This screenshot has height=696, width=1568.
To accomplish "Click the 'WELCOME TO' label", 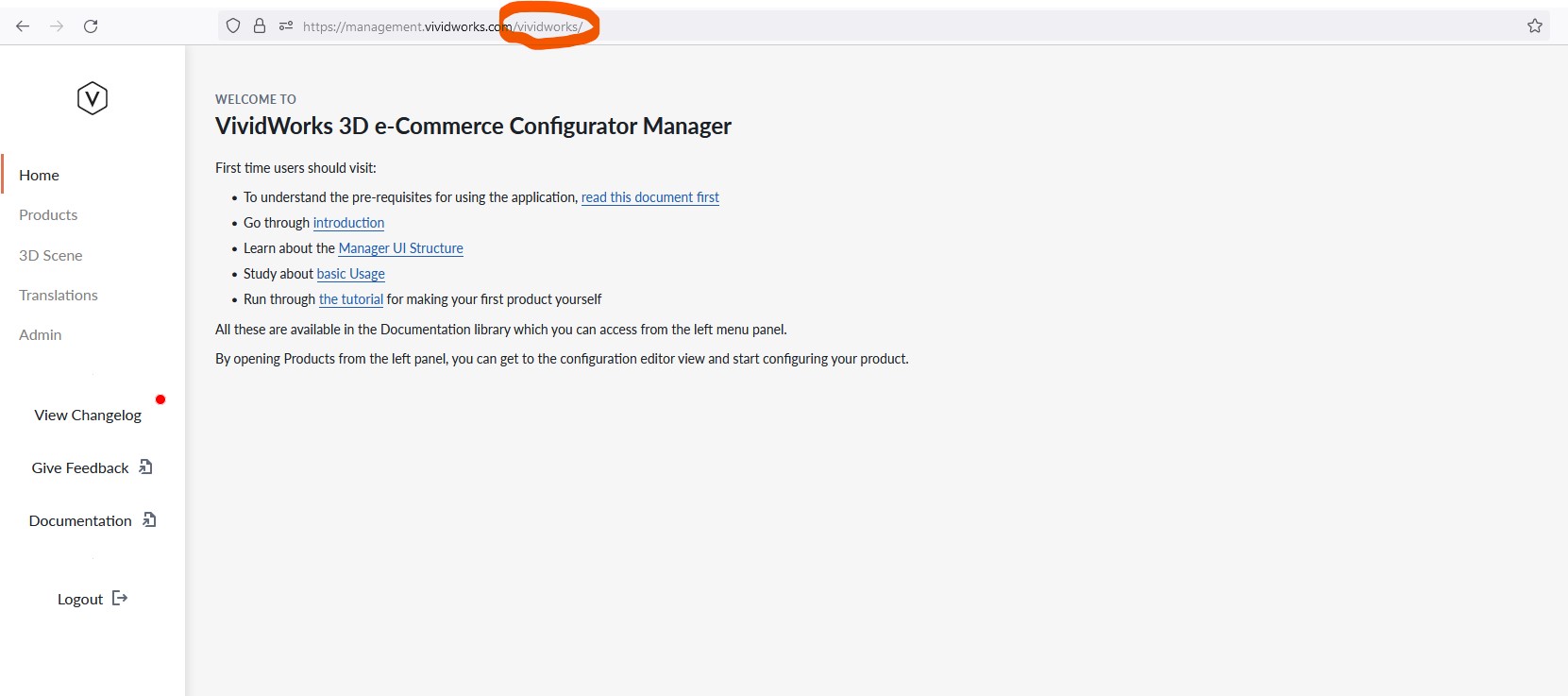I will [256, 99].
